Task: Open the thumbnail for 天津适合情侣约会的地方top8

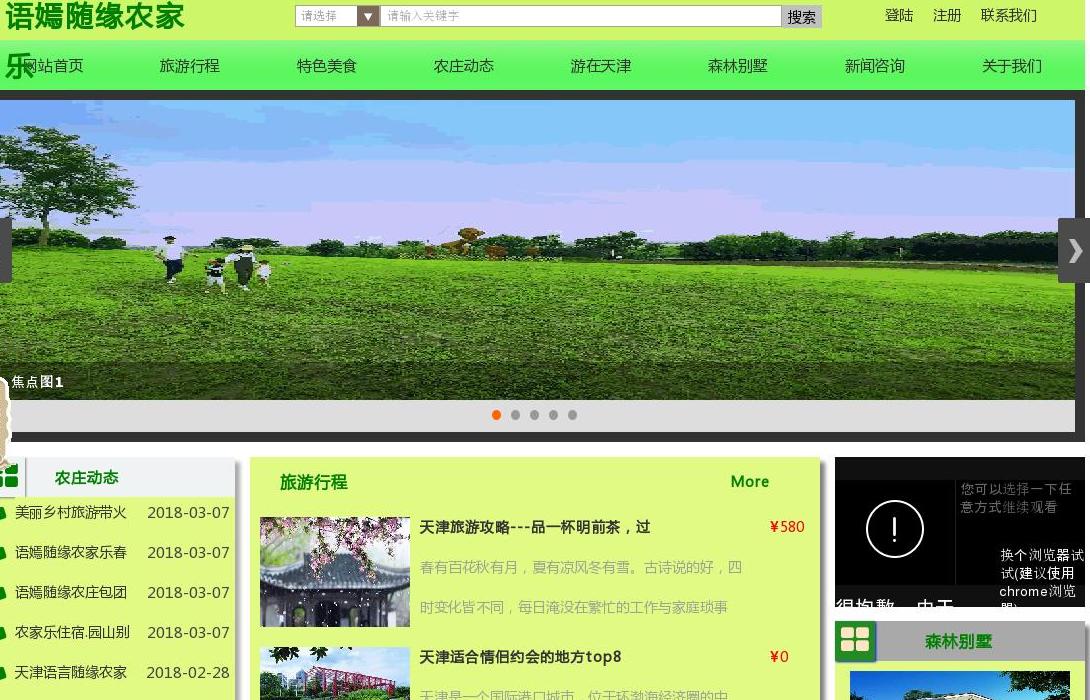Action: pyautogui.click(x=335, y=674)
